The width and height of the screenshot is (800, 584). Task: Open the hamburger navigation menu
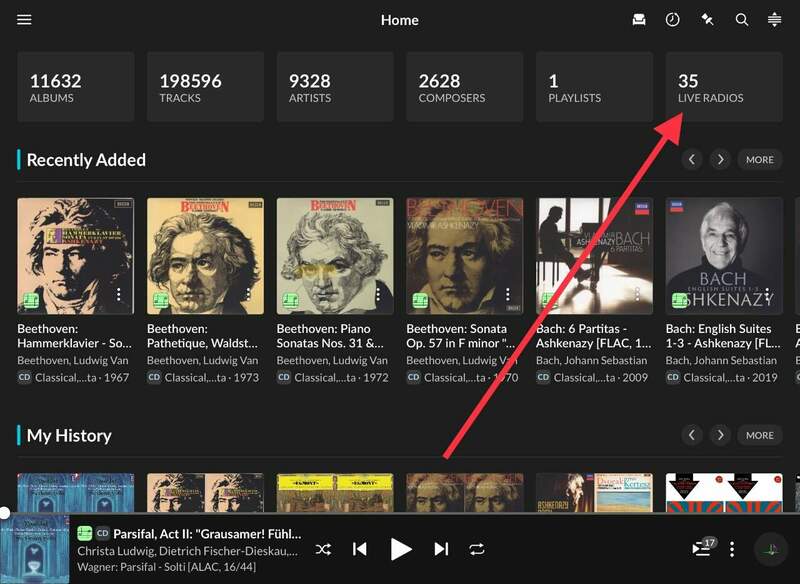(x=24, y=20)
